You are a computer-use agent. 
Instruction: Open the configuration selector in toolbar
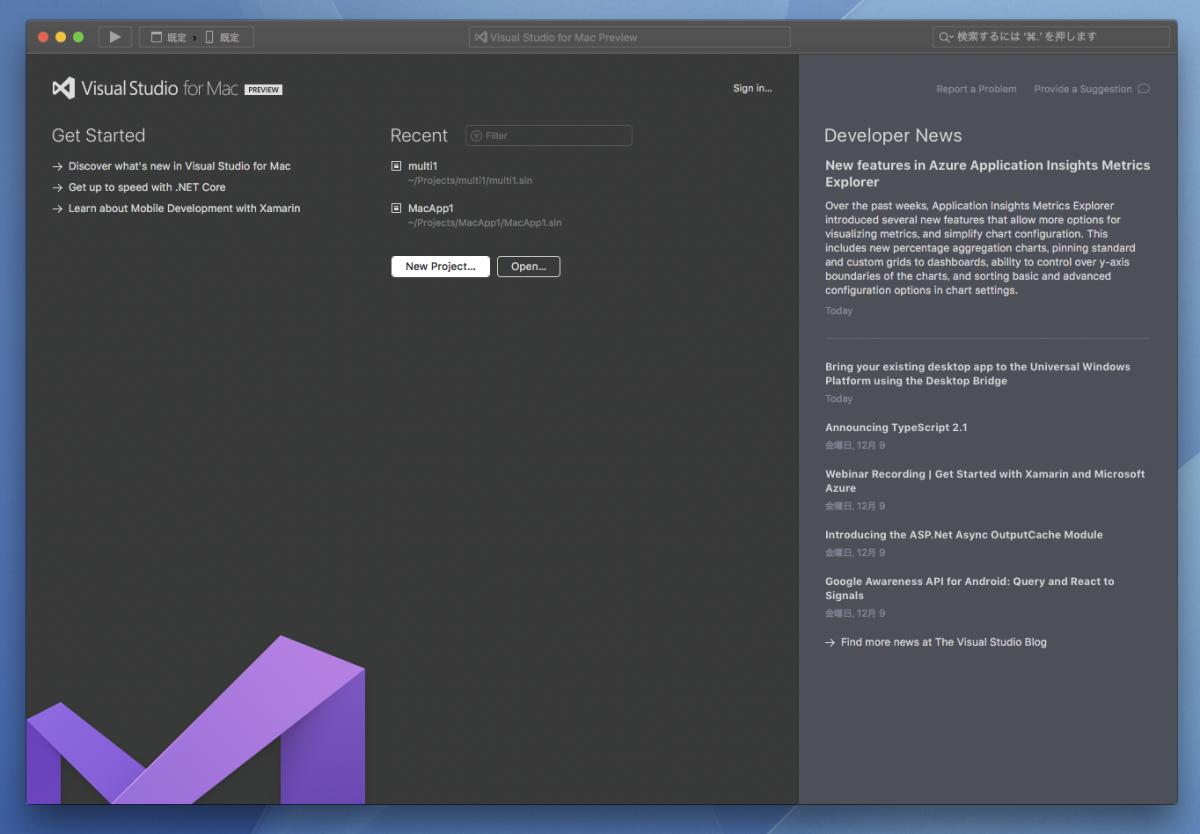point(168,37)
